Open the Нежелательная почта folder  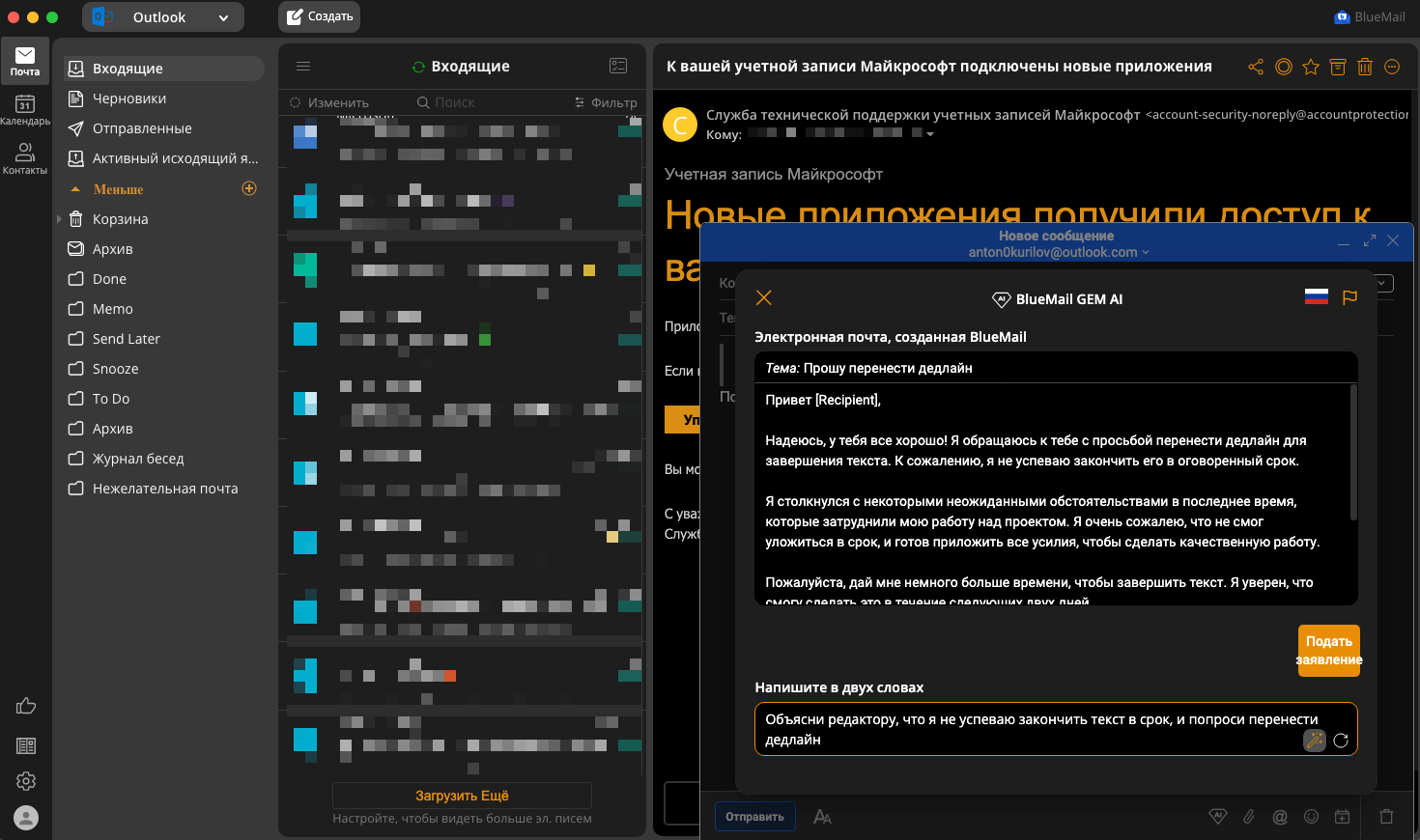point(163,489)
